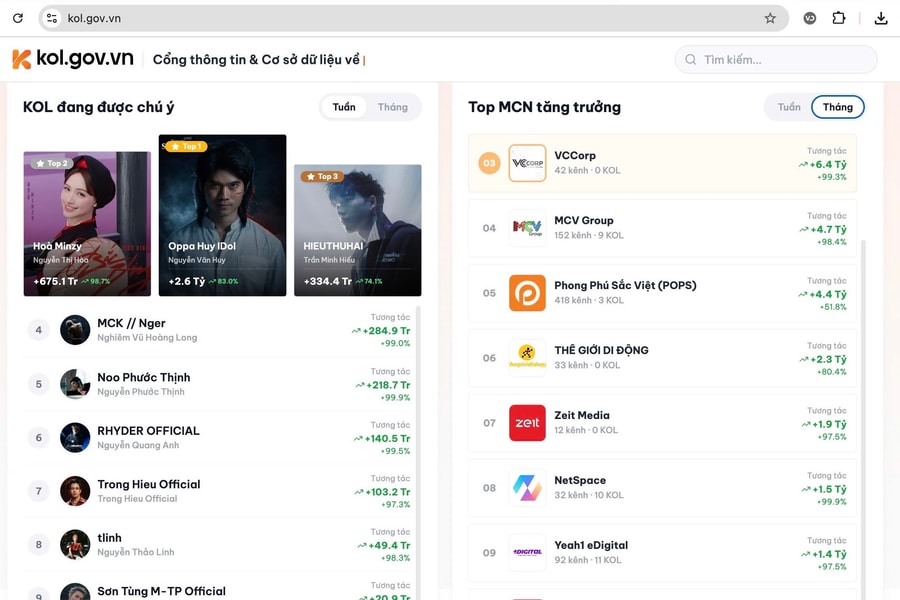Open Zeit Media name link

pos(582,415)
